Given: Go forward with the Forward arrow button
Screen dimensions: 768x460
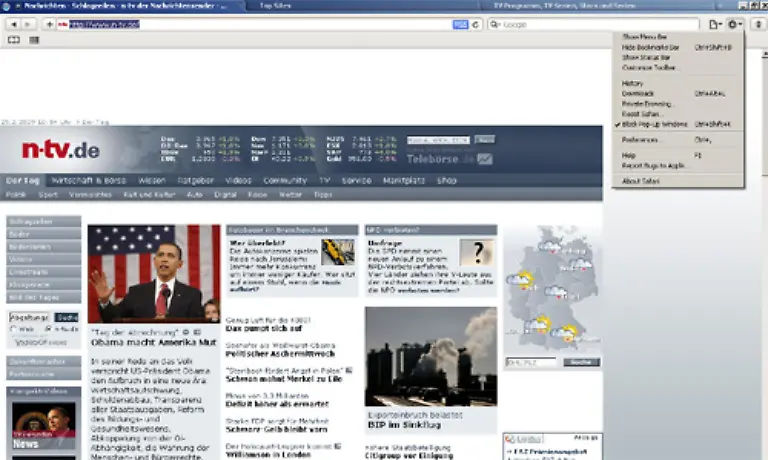Looking at the screenshot, I should point(28,24).
